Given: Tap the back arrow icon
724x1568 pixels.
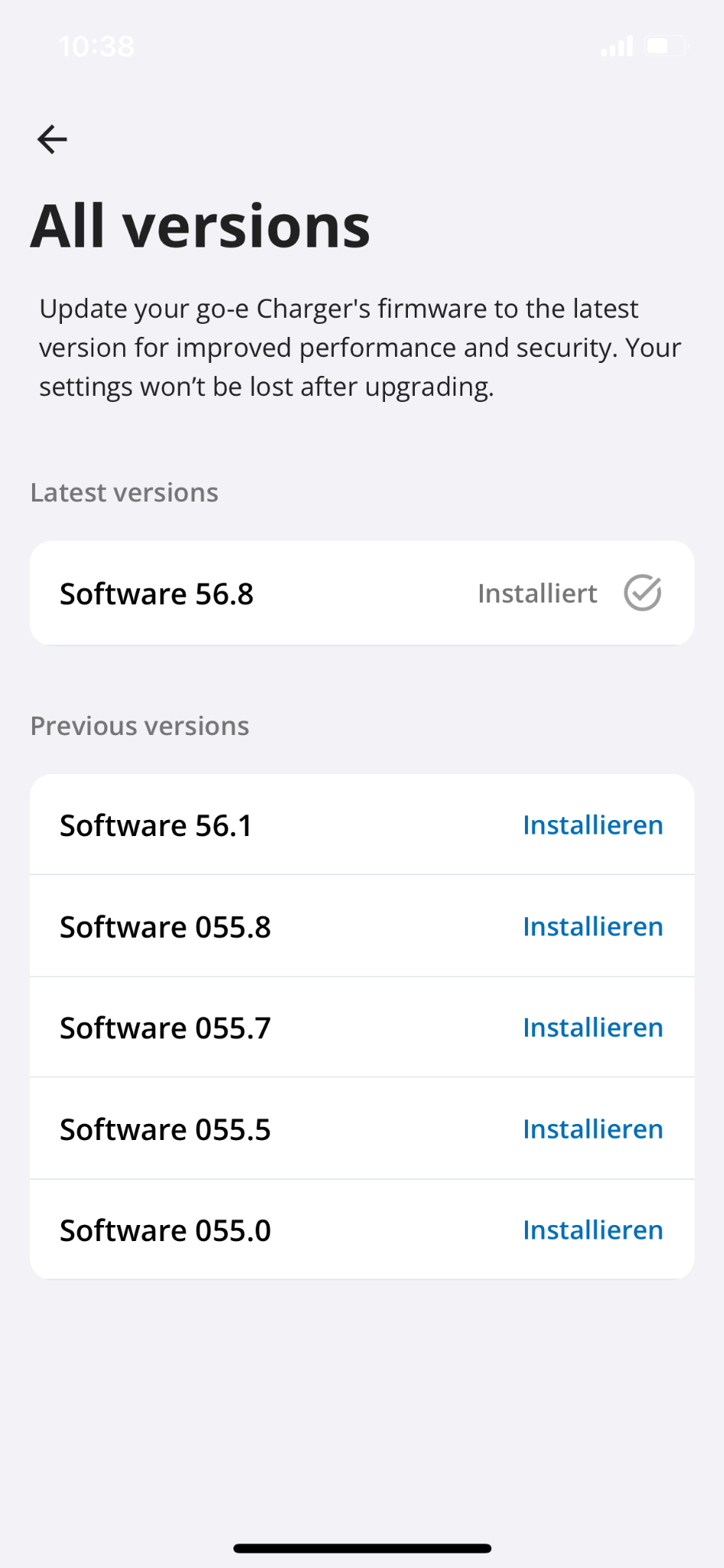Looking at the screenshot, I should pos(52,139).
